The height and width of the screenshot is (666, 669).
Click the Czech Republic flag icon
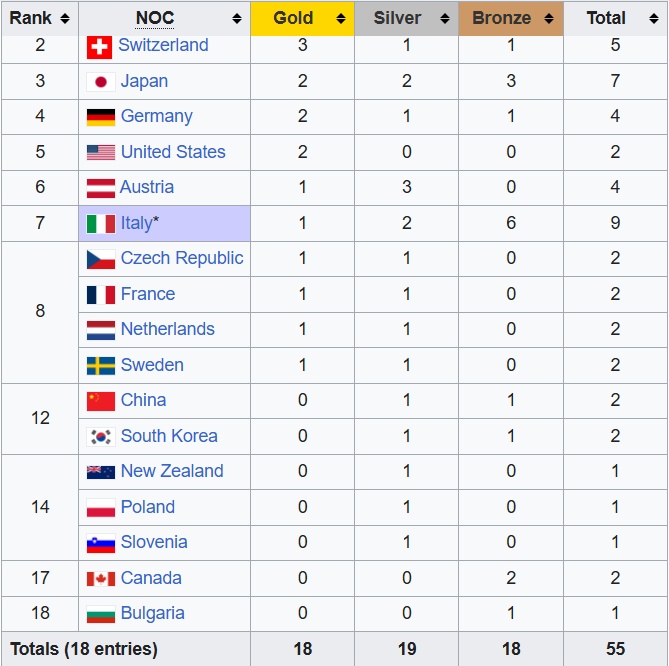pos(101,259)
